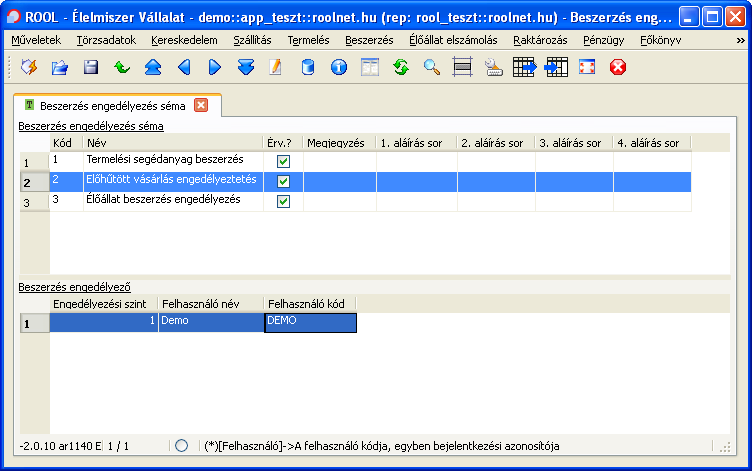Toggle Érv. checkbox for Előhűtött vásárlás engedélyeztetés
This screenshot has height=473, width=754.
pos(284,182)
